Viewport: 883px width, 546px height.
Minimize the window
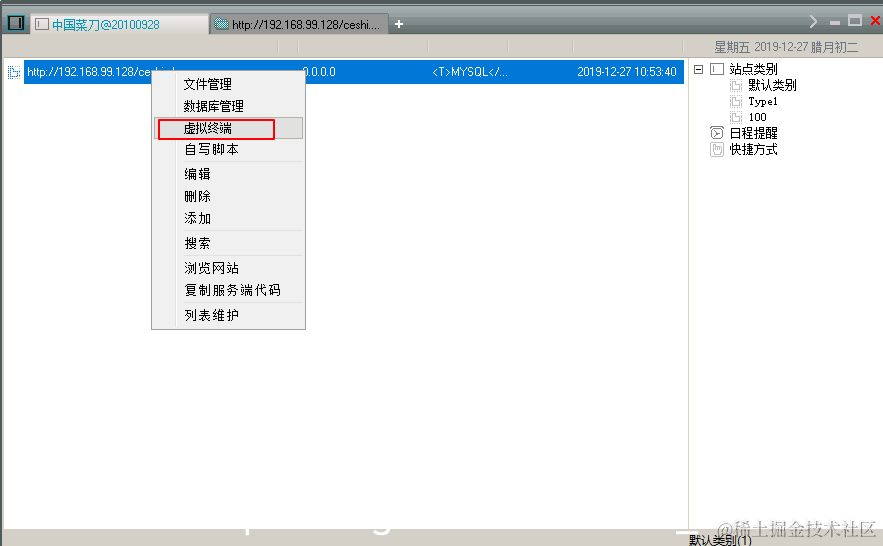click(x=835, y=23)
